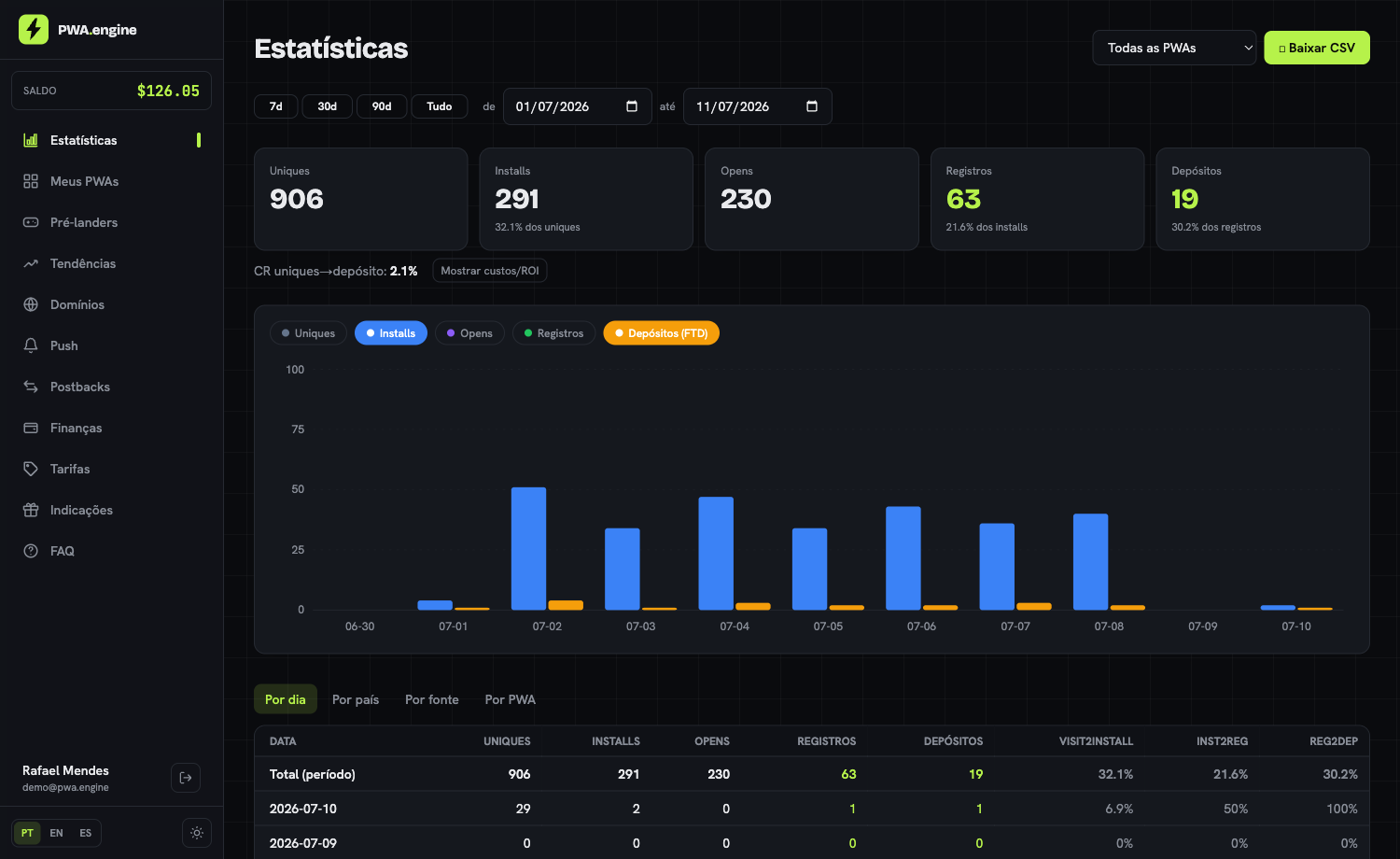The width and height of the screenshot is (1400, 859).
Task: Click the 2026-07-10 row date
Action: 303,809
